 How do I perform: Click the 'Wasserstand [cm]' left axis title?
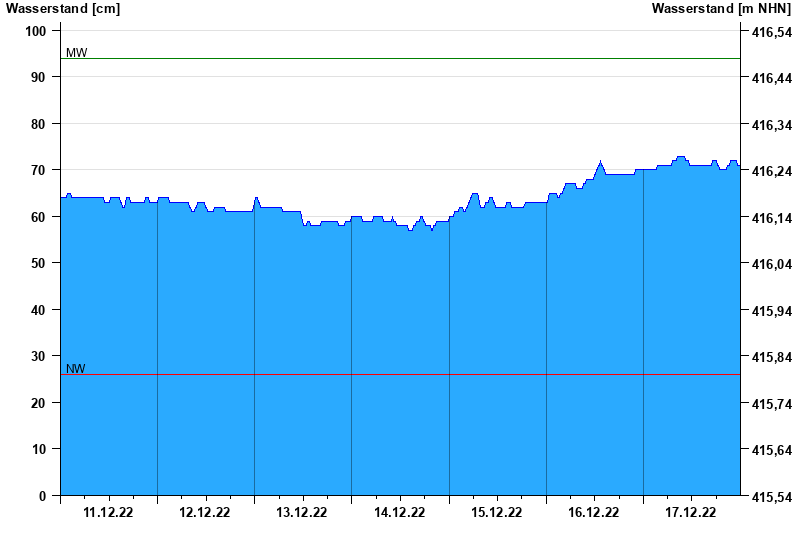[x=62, y=9]
